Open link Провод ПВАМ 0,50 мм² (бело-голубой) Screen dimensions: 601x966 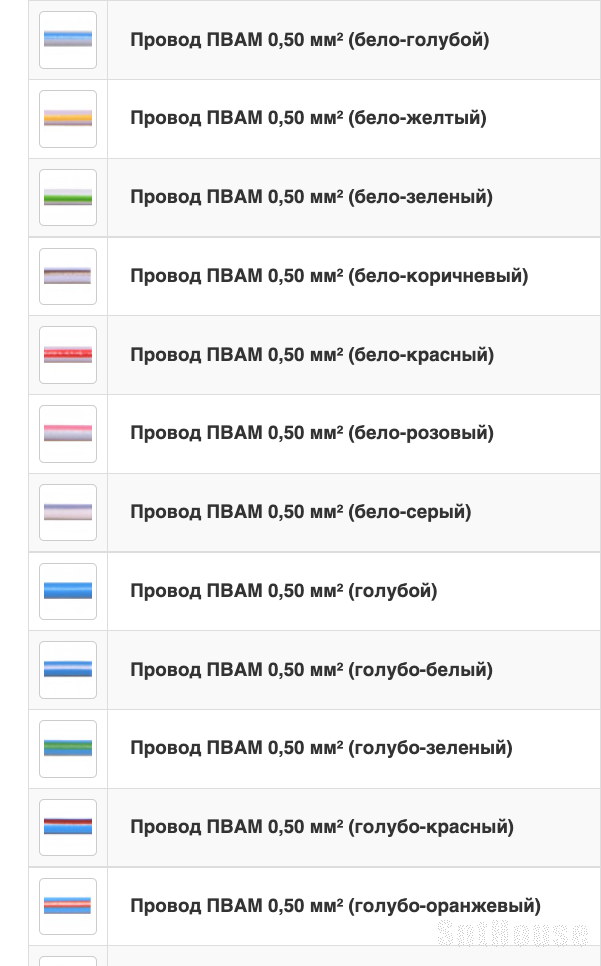310,40
